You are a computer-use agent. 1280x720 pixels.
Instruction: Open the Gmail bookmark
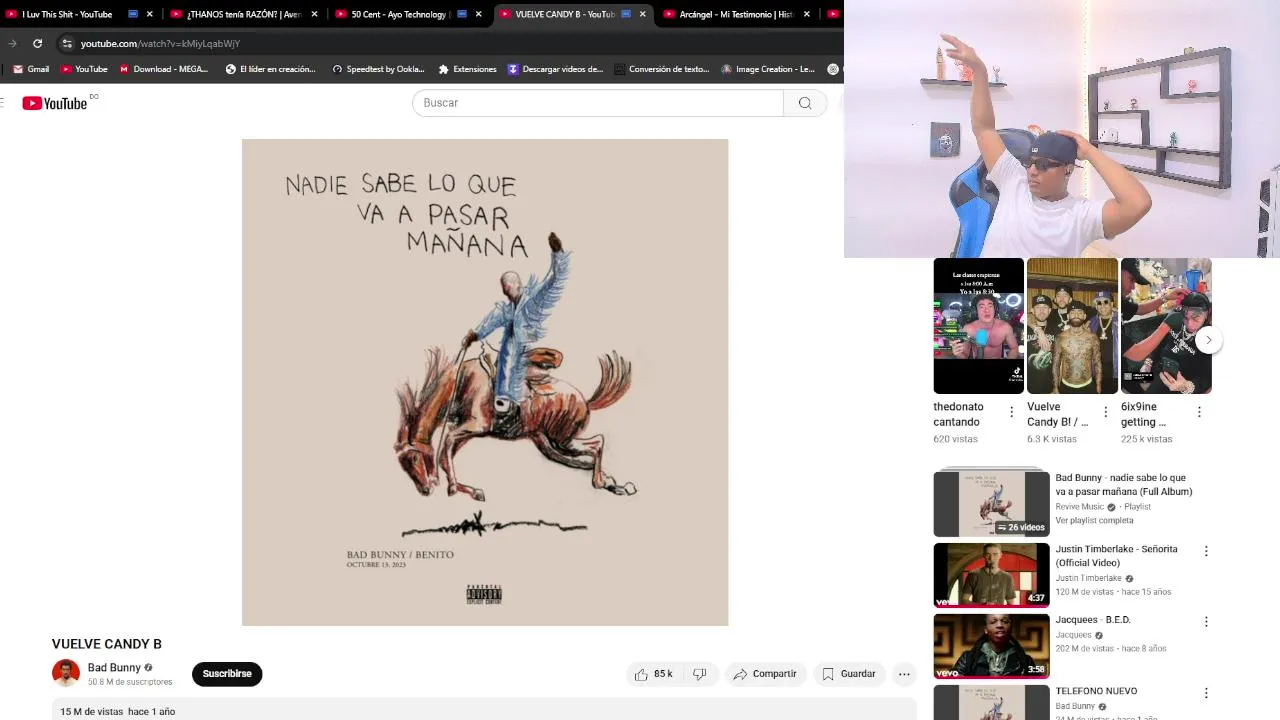tap(31, 69)
